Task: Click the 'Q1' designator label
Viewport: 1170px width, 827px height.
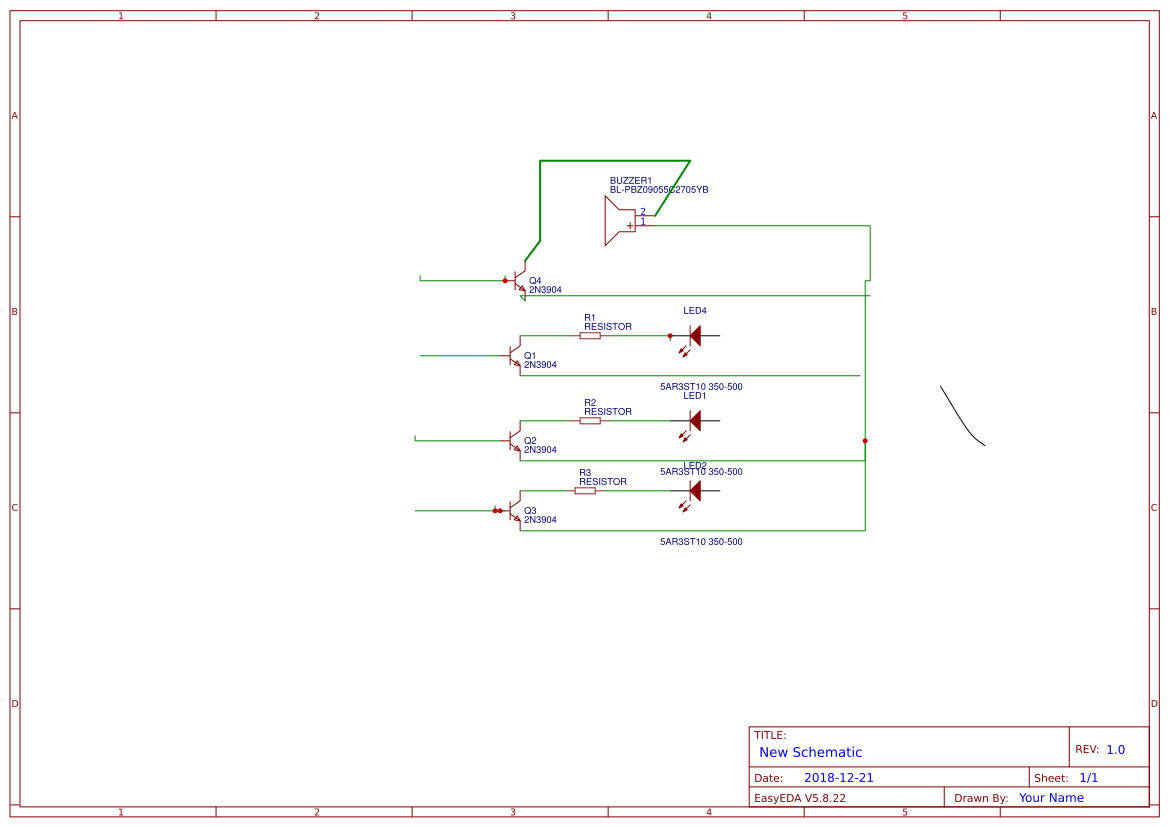Action: point(530,356)
